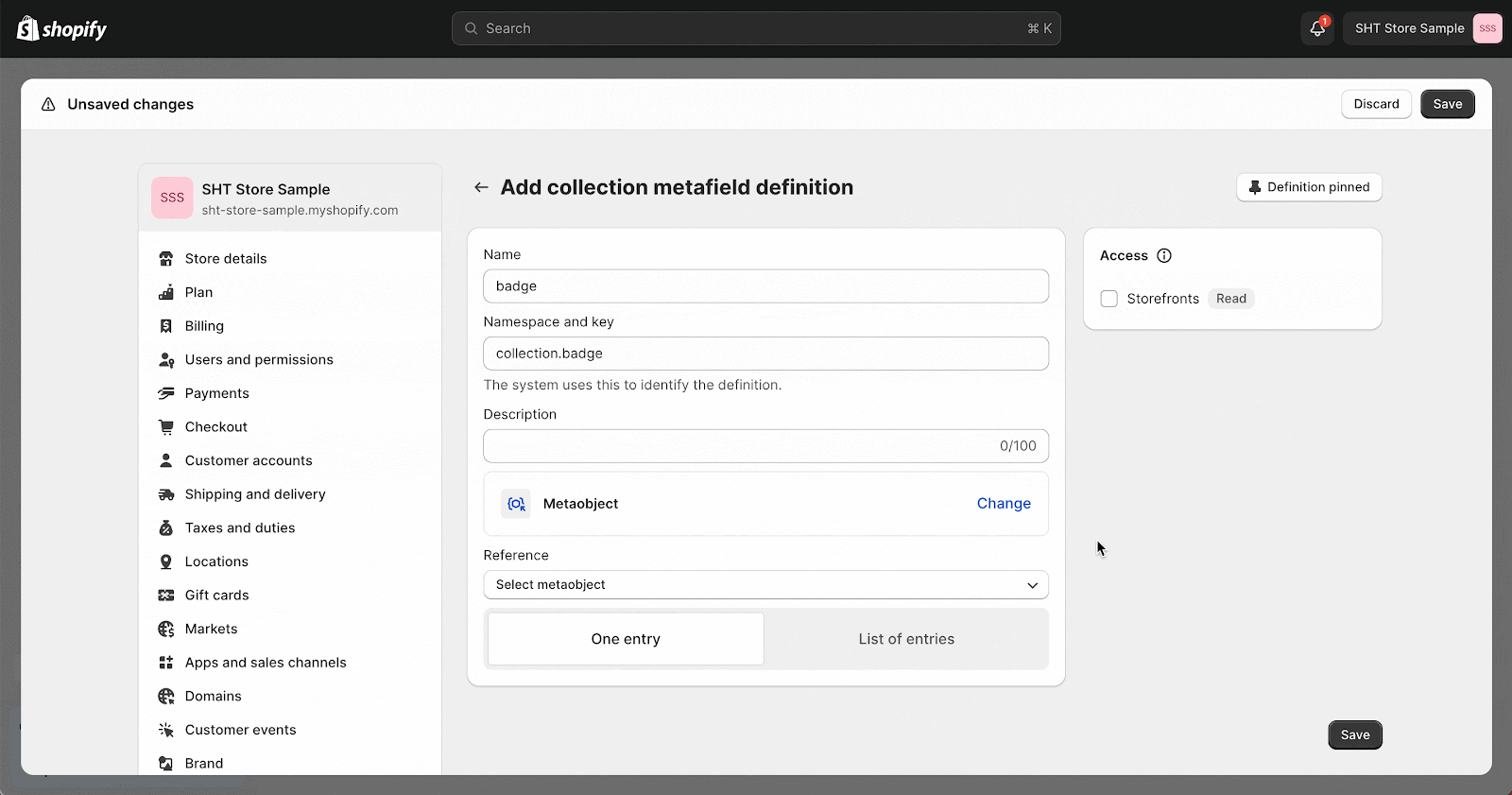Open the SSS store avatar menu

[1487, 28]
